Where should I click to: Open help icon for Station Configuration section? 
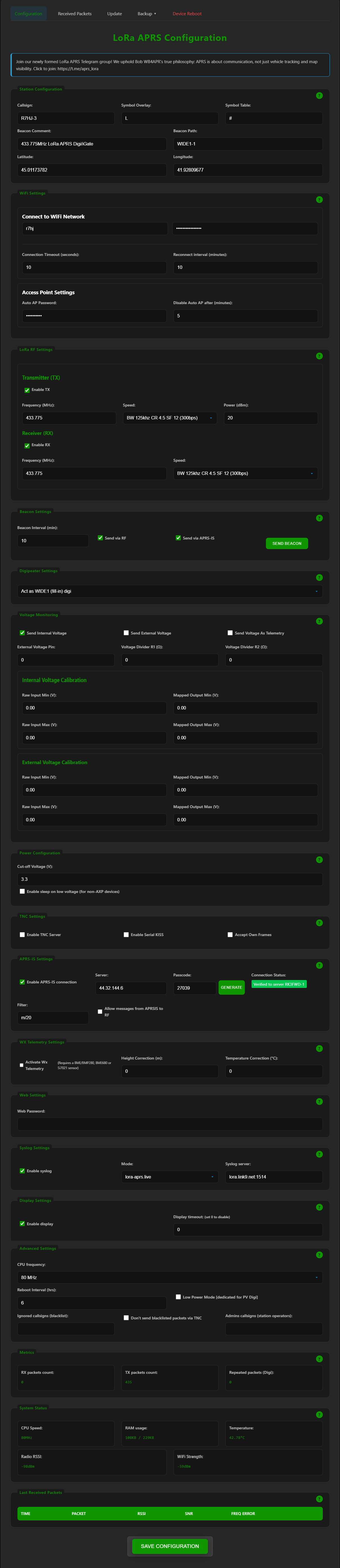click(319, 96)
